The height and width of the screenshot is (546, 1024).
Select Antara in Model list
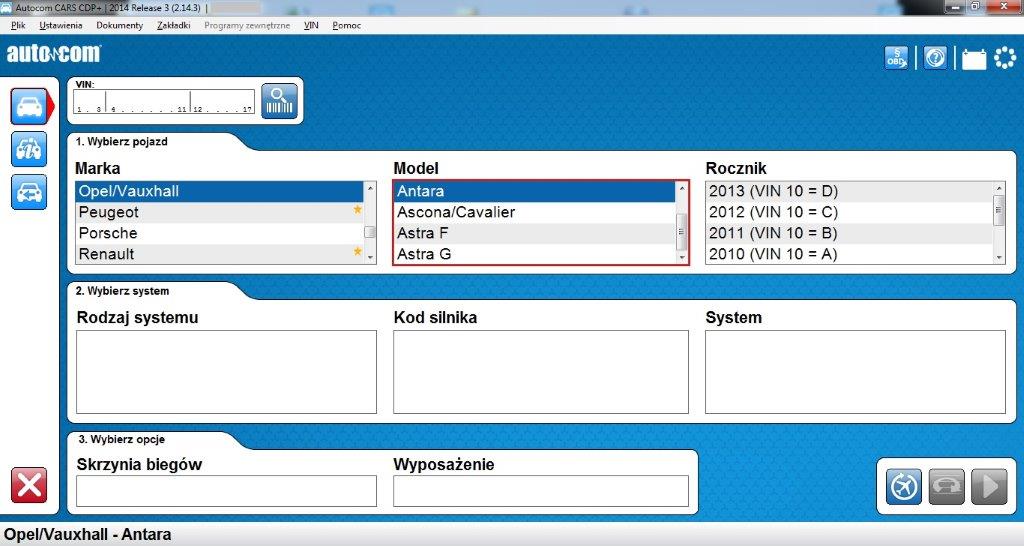pos(534,191)
